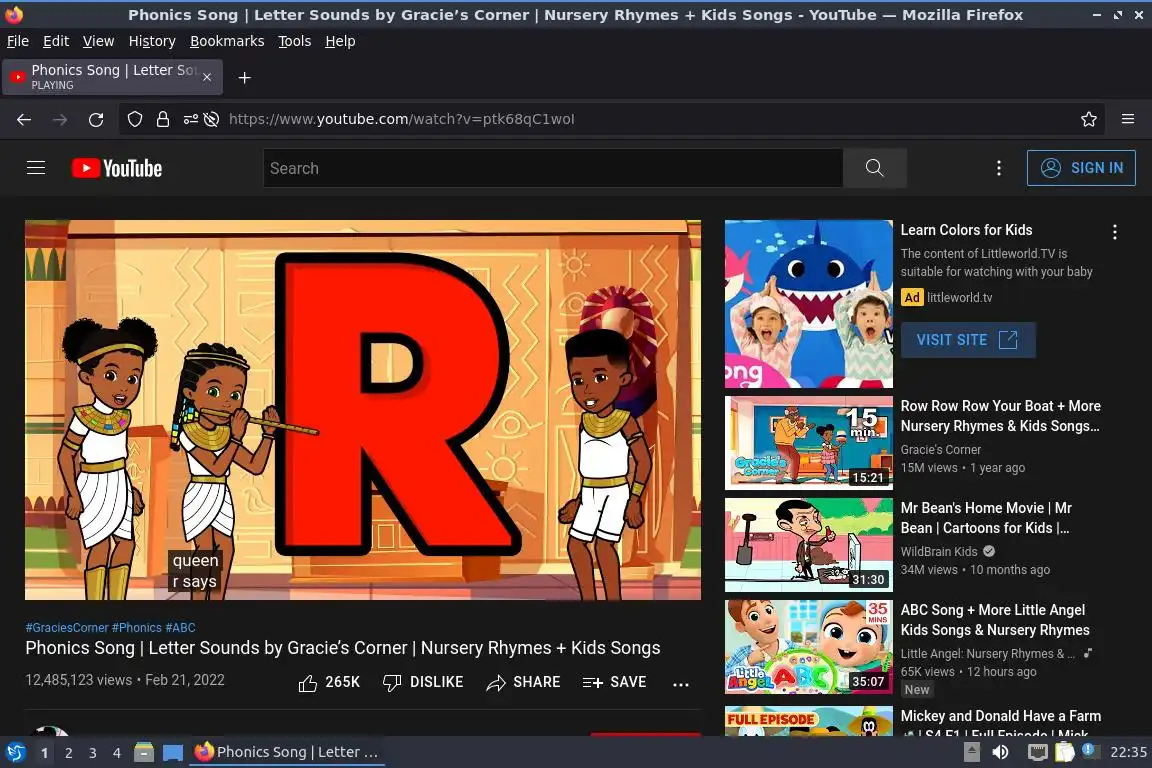Open Row Row Row Your Boat thumbnail
This screenshot has height=768, width=1152.
click(808, 442)
